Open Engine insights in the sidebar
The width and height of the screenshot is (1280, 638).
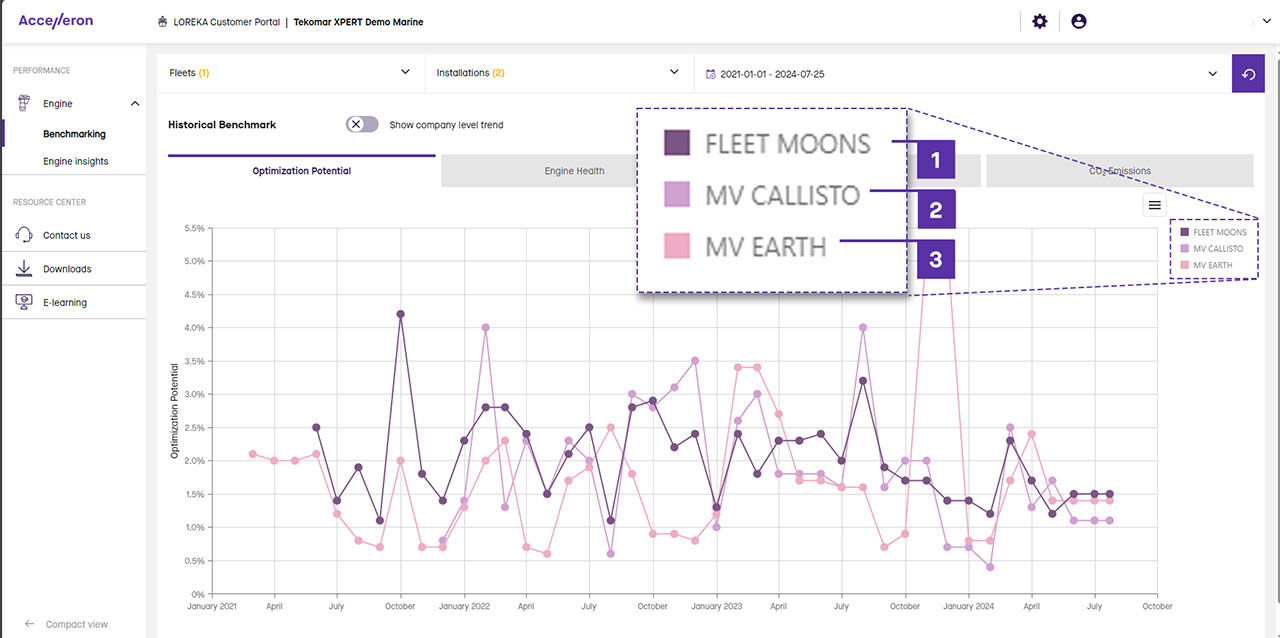(76, 161)
